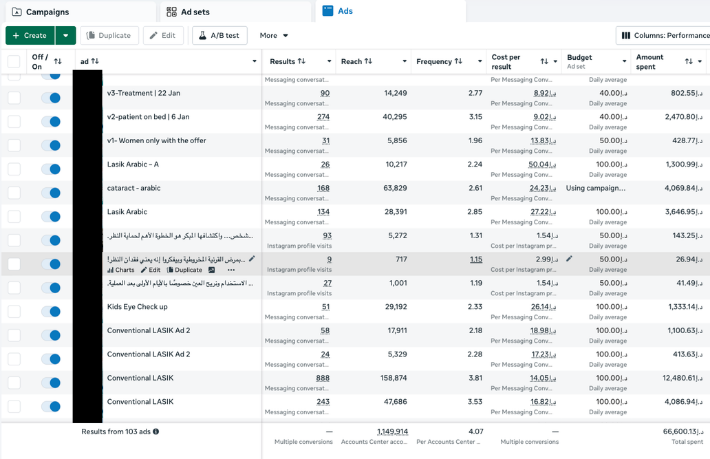
Task: Sort by Cost per result arrows
Action: coord(544,61)
